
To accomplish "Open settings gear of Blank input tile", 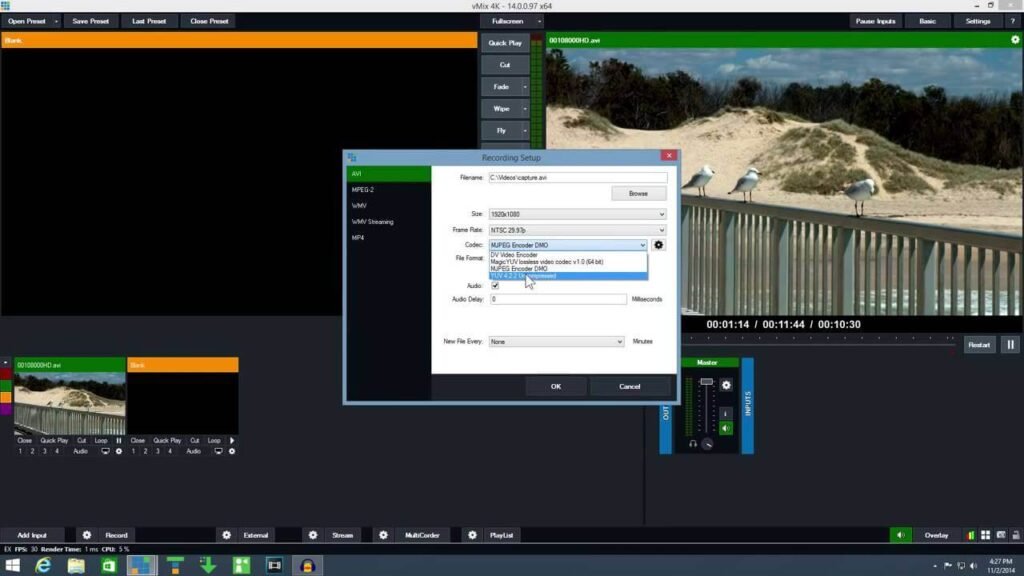I will pyautogui.click(x=232, y=451).
